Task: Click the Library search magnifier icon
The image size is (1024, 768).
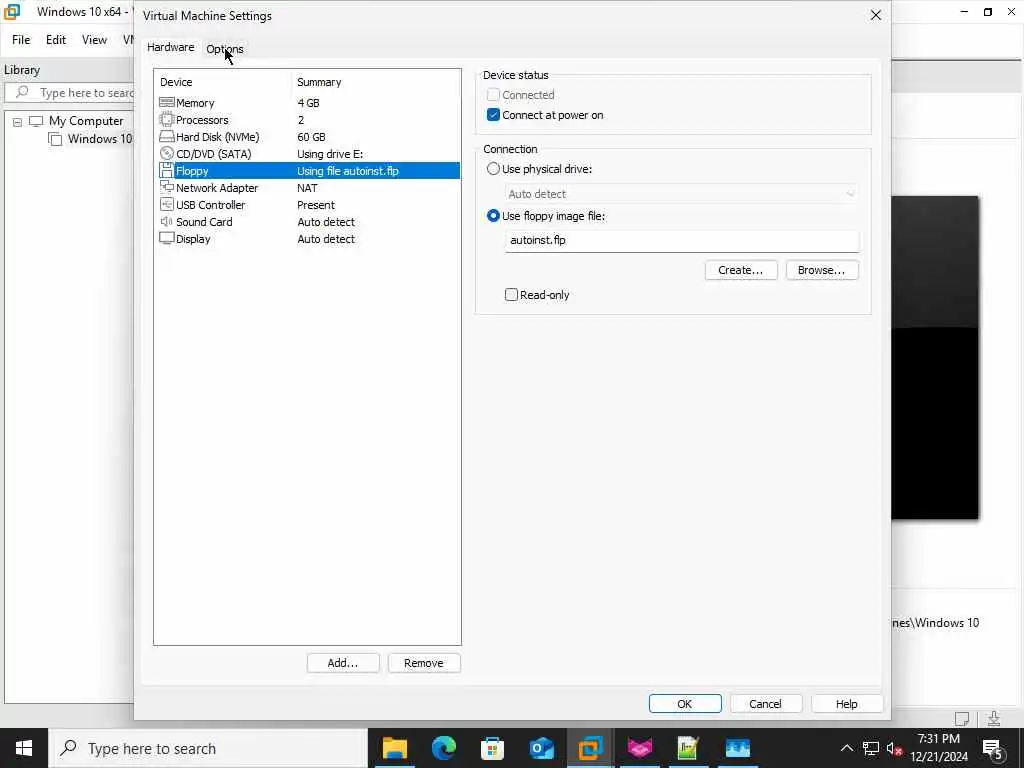Action: coord(22,92)
